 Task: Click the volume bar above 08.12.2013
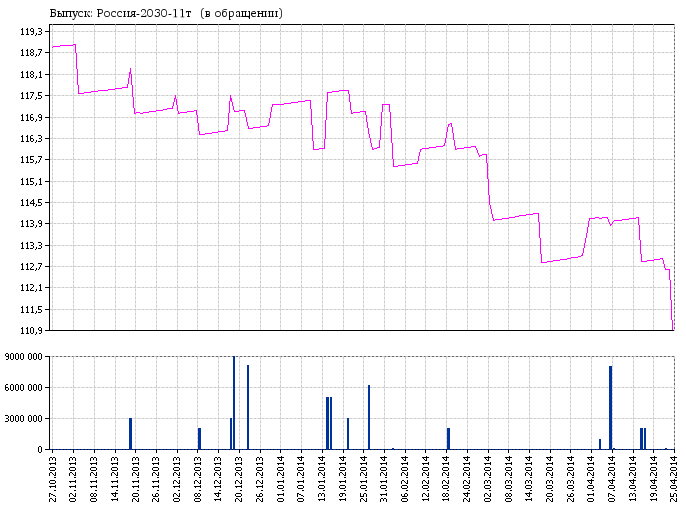click(199, 439)
